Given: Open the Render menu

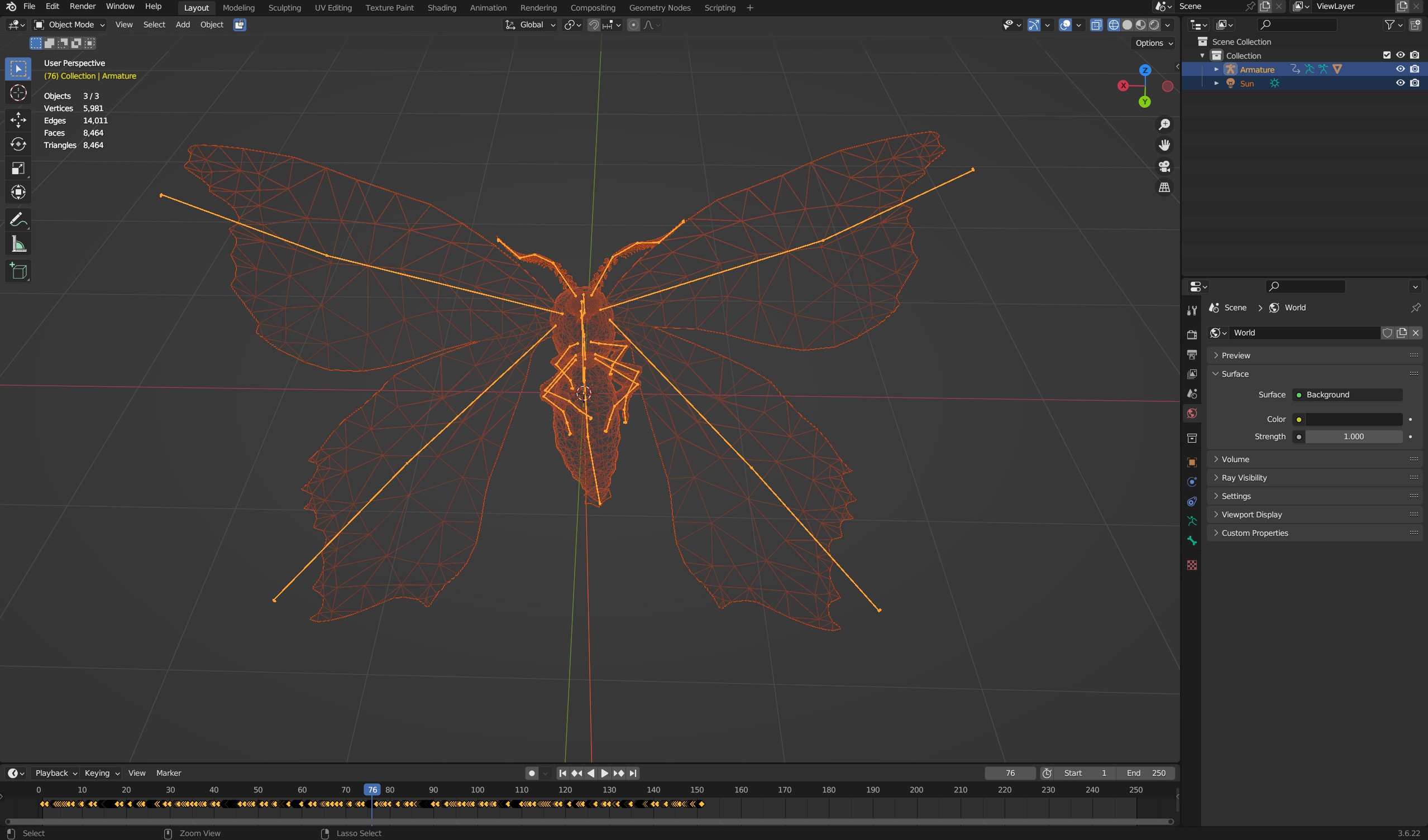Looking at the screenshot, I should (x=83, y=6).
